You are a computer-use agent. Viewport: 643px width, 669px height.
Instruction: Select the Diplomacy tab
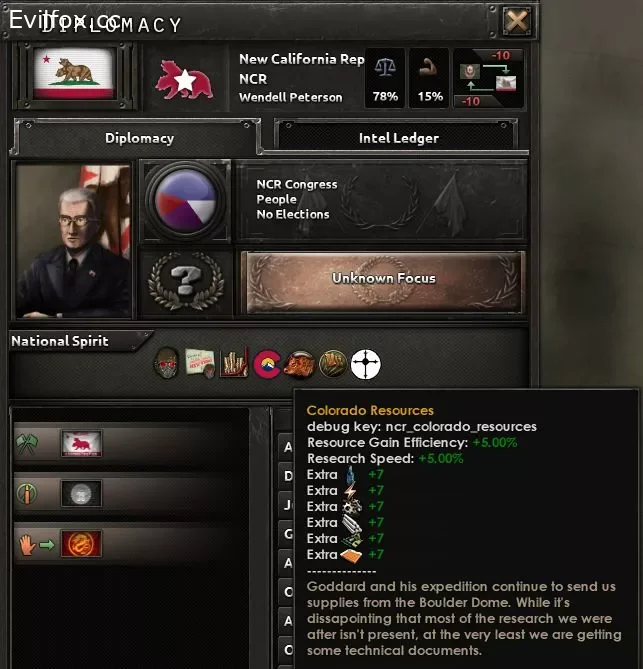[139, 138]
